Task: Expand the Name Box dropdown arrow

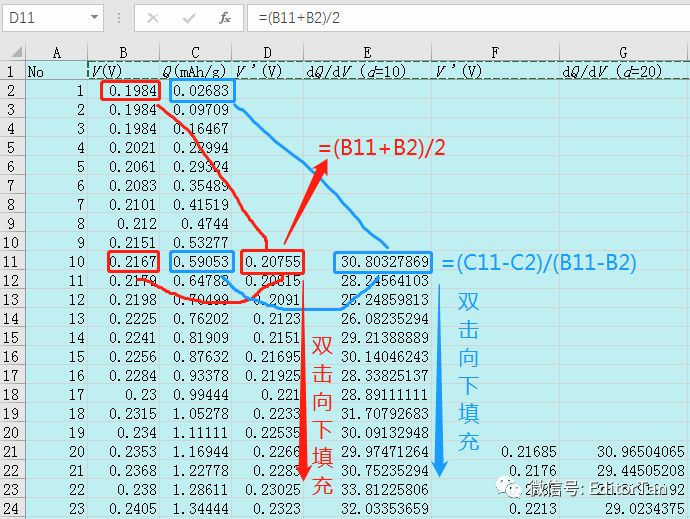Action: 94,17
